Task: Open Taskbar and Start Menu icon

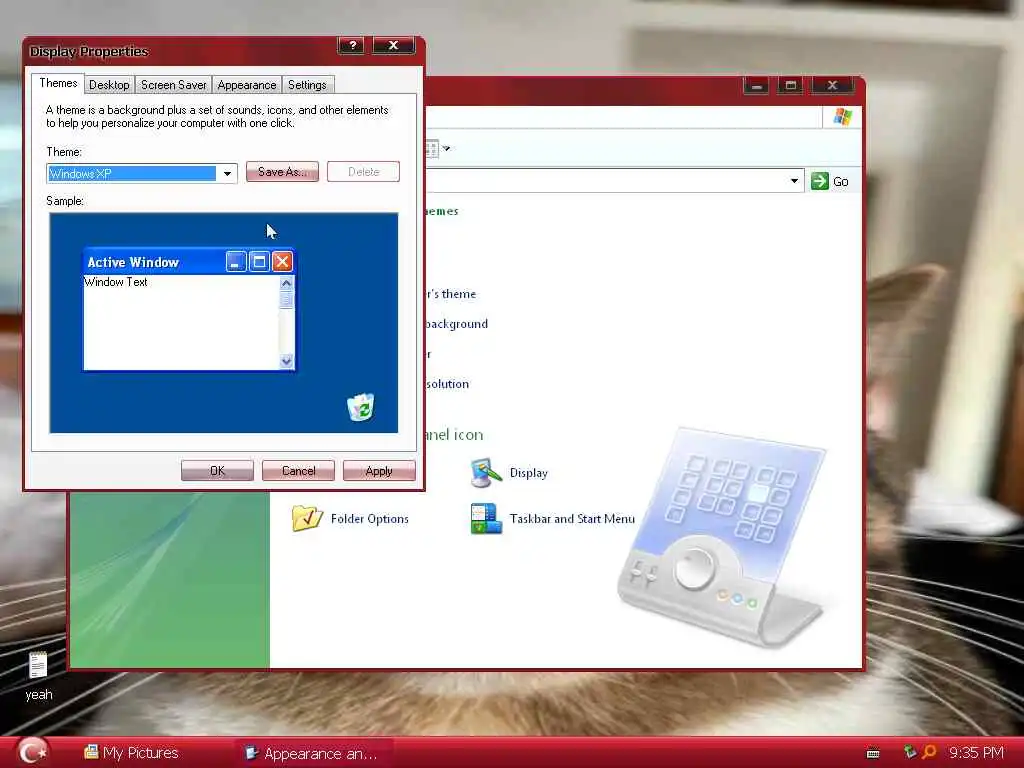Action: (x=552, y=519)
